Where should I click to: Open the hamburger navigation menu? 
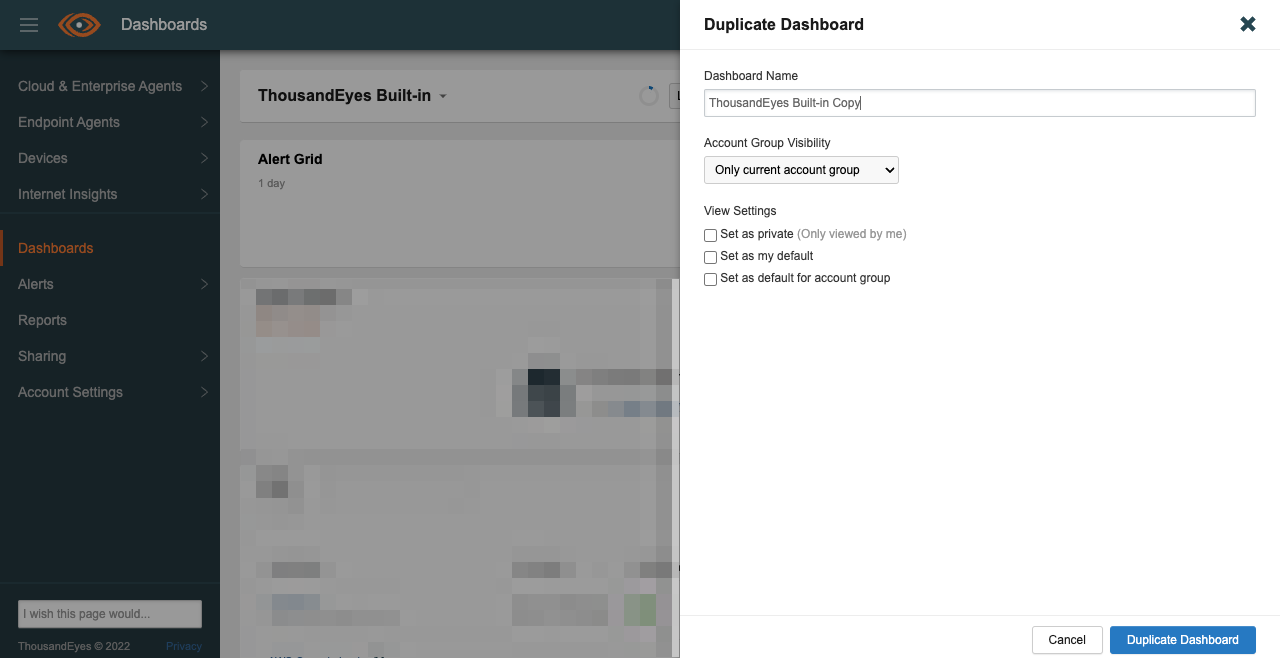[29, 25]
